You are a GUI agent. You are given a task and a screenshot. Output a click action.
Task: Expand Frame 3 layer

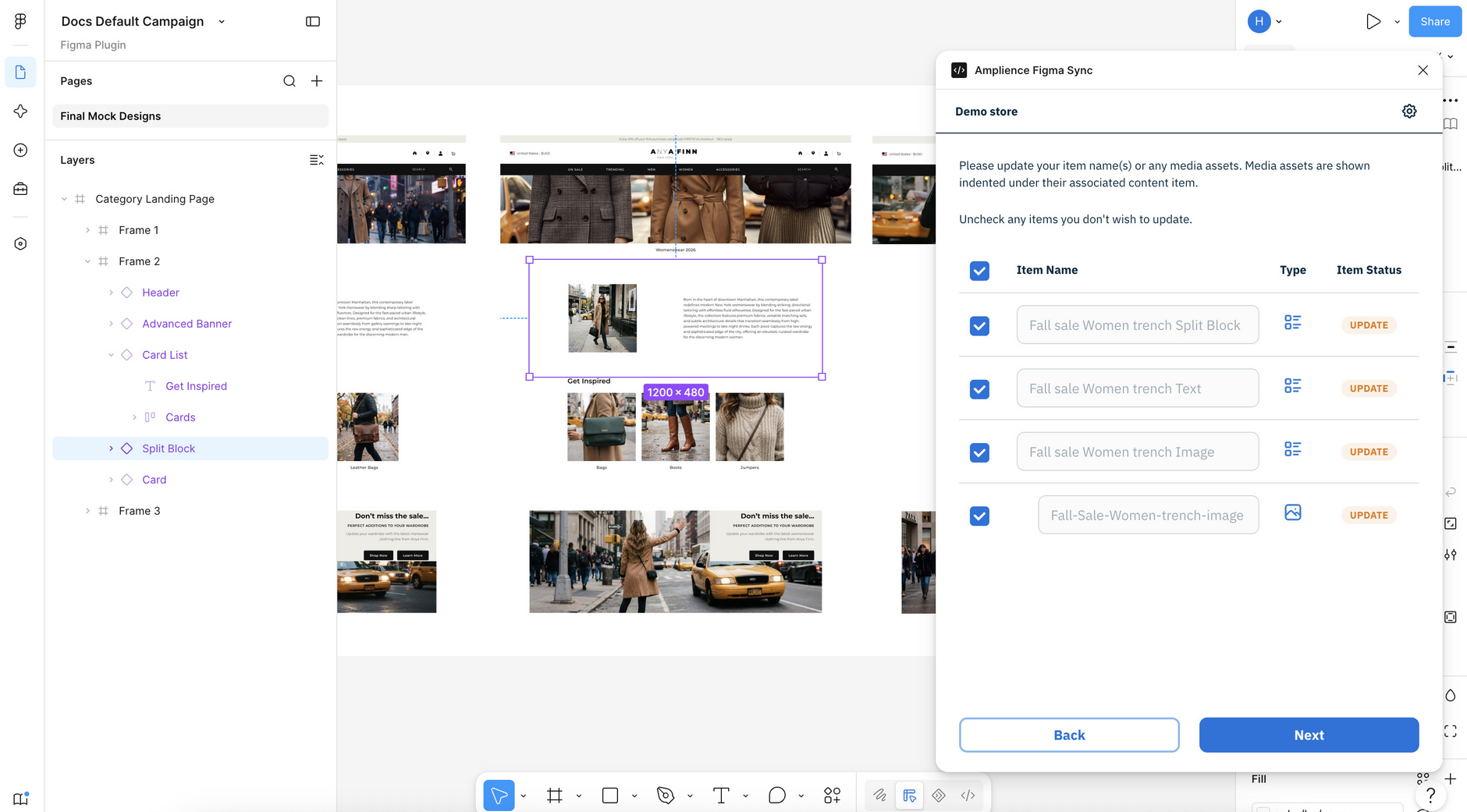[x=87, y=511]
